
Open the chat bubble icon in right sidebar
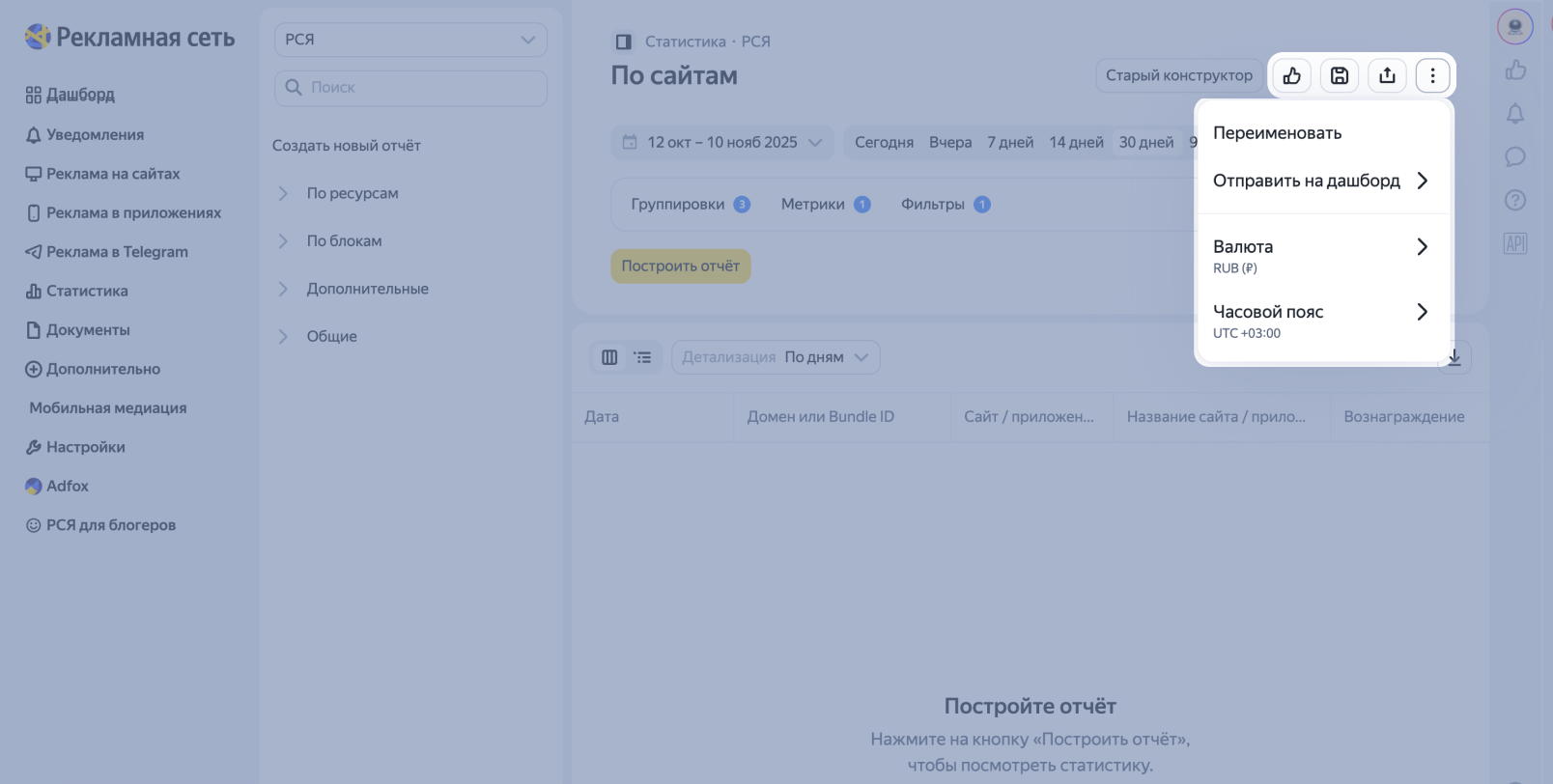pyautogui.click(x=1515, y=156)
